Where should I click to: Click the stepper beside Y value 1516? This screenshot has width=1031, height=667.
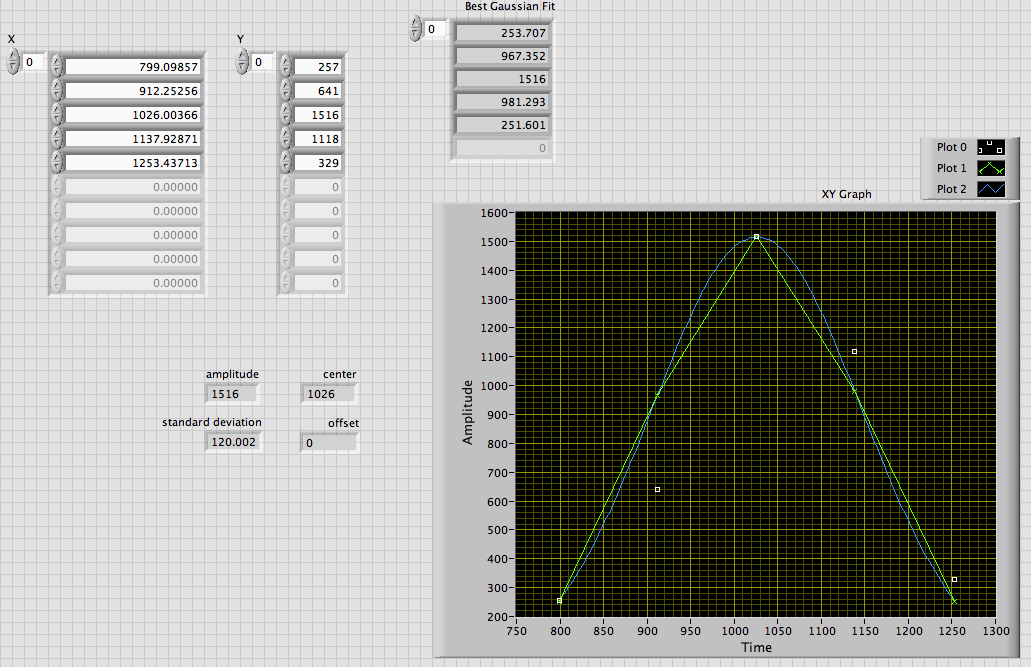285,114
